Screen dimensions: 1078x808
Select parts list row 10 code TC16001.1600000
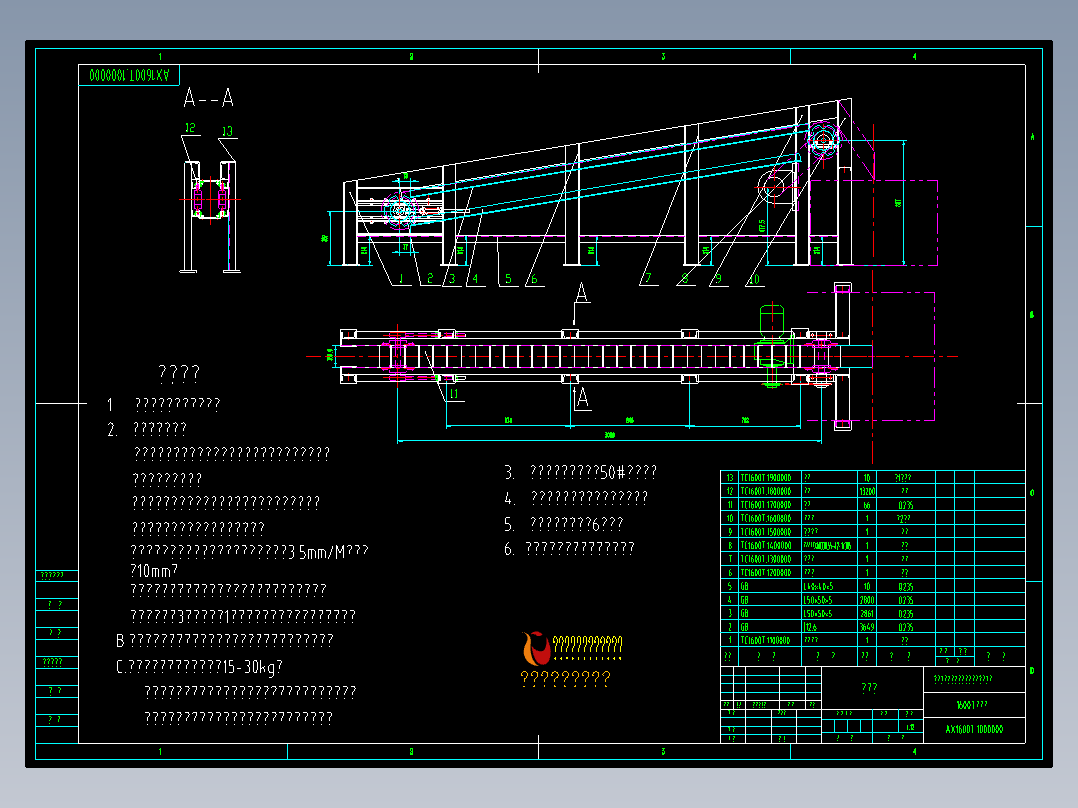click(x=766, y=518)
